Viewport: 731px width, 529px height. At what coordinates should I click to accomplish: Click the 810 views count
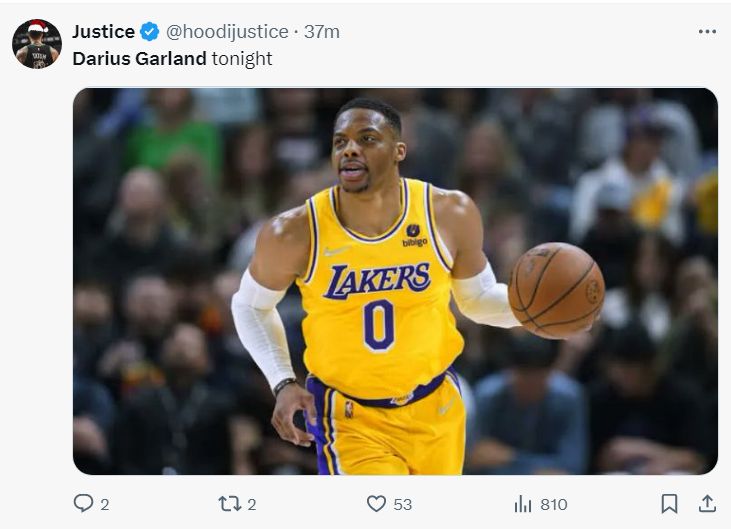click(x=554, y=505)
